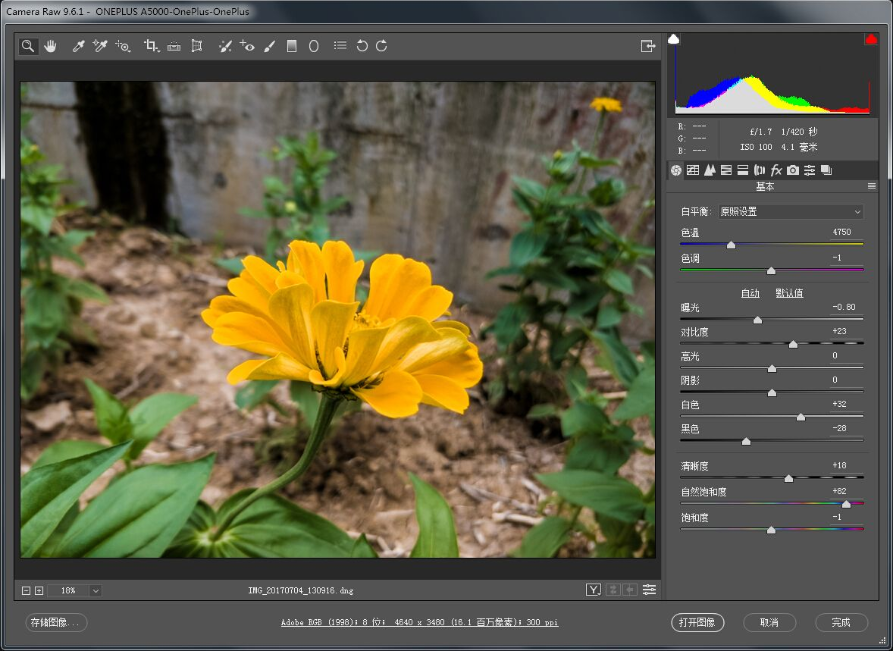This screenshot has height=651, width=894.
Task: Open the 白平衡 white balance dropdown
Action: coord(790,212)
